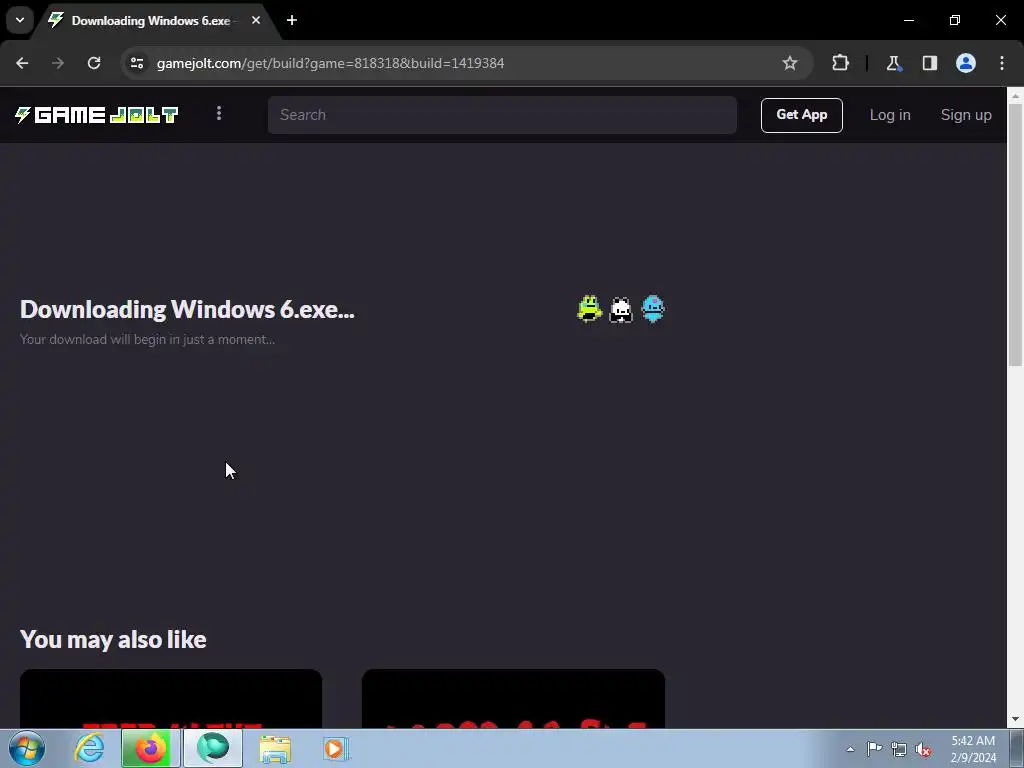Click the page vertical scrollbar thumb

(x=1016, y=234)
